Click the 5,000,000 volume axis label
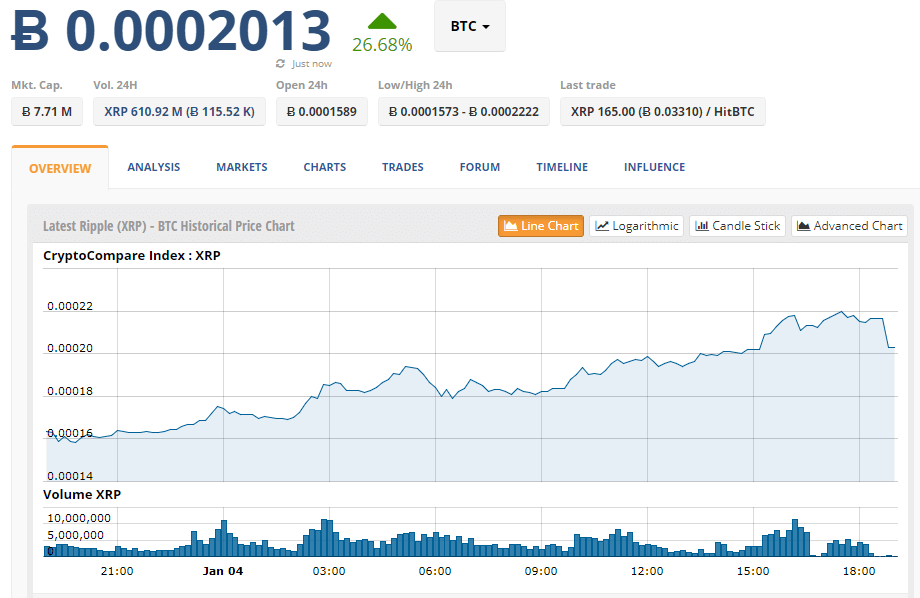 (75, 535)
